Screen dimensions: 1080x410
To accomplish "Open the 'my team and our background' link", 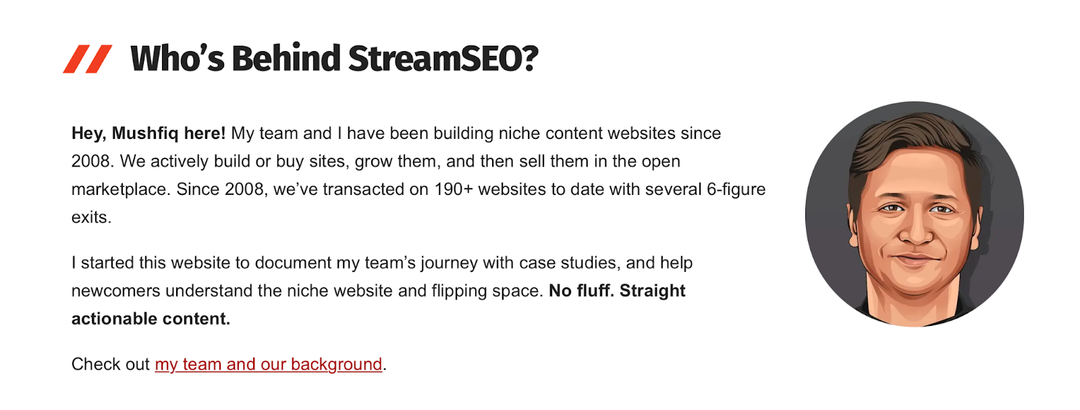I will tap(268, 364).
